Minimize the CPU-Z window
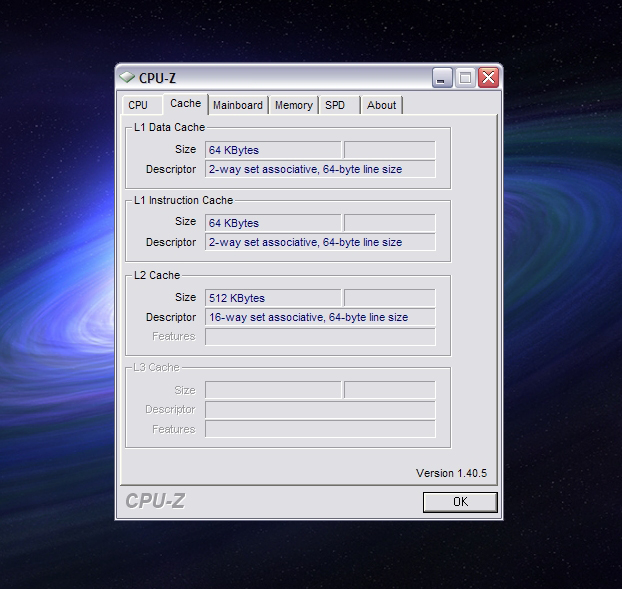Image resolution: width=622 pixels, height=589 pixels. [x=442, y=77]
